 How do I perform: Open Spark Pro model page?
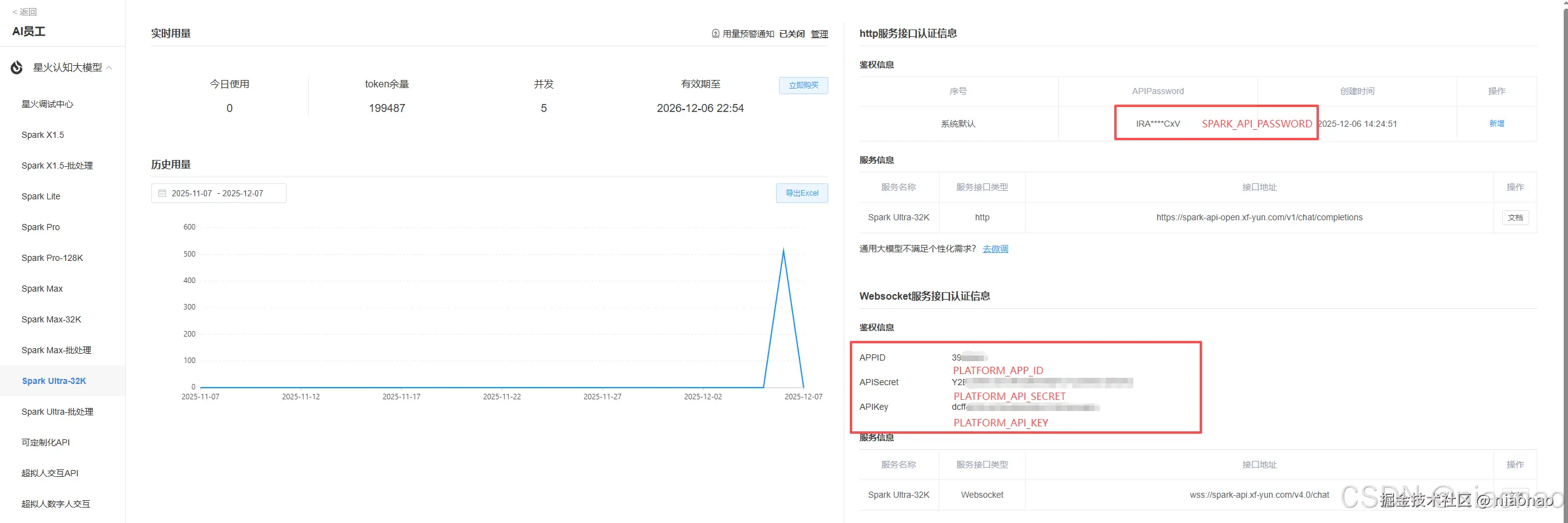pyautogui.click(x=41, y=227)
